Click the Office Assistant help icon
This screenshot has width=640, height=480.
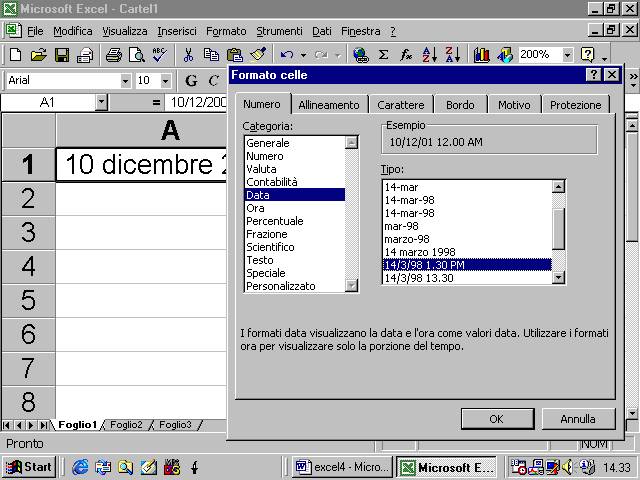click(x=587, y=55)
